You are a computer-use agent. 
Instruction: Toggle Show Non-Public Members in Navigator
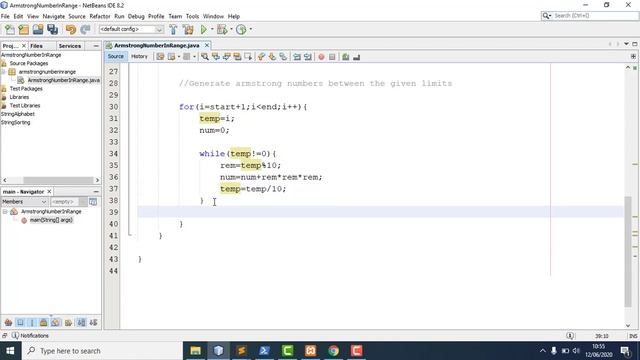[44, 322]
